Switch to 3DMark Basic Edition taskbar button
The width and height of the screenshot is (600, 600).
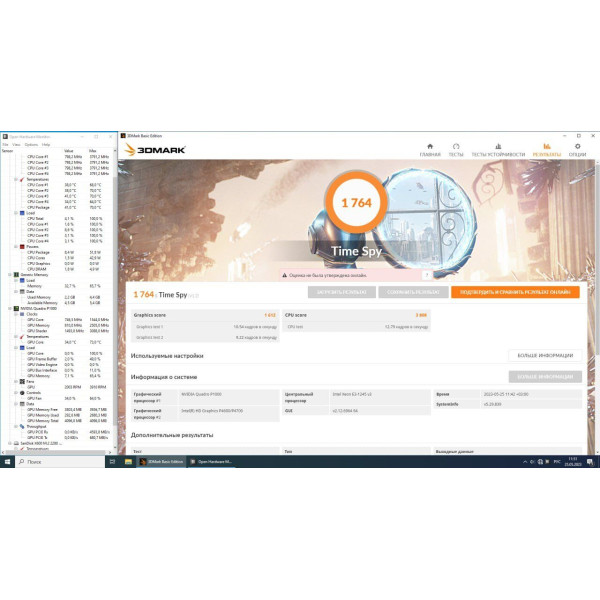pyautogui.click(x=161, y=462)
